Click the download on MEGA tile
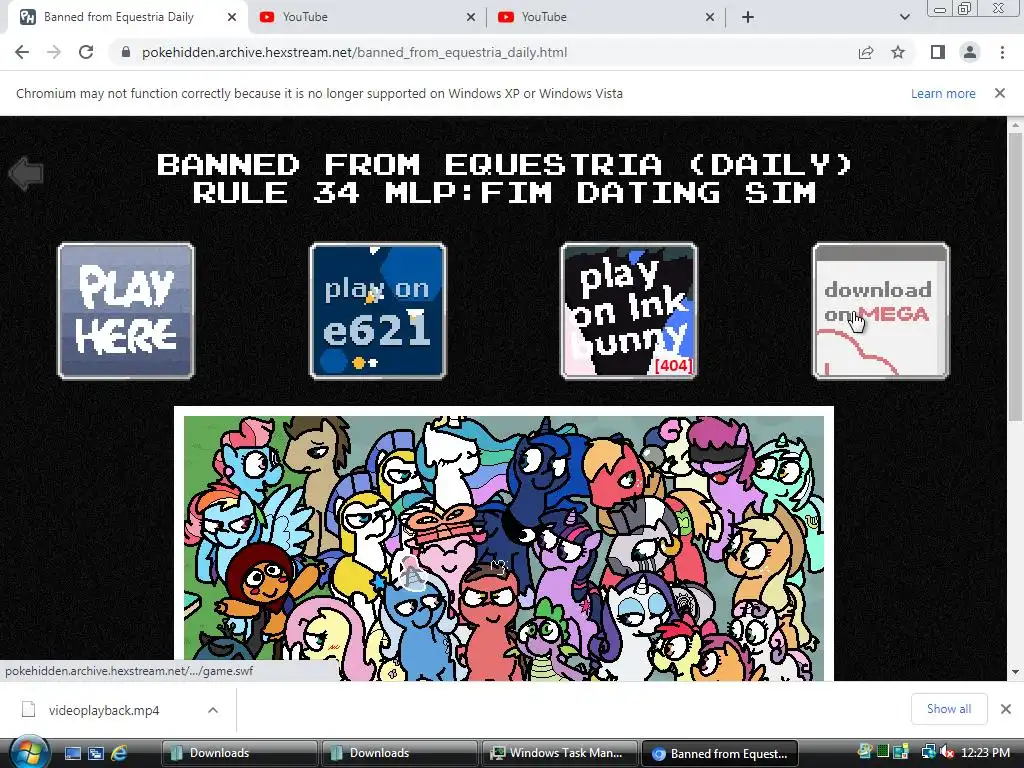 [881, 311]
